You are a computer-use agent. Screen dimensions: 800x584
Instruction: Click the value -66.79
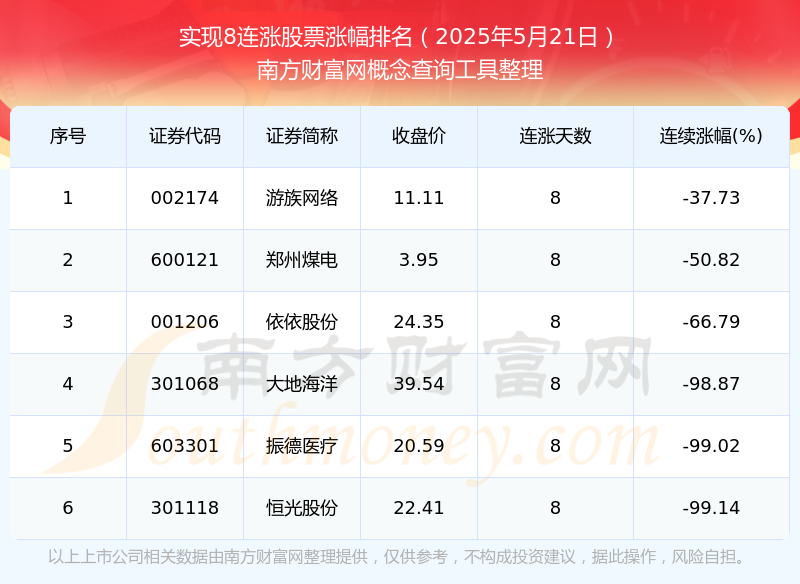(711, 322)
